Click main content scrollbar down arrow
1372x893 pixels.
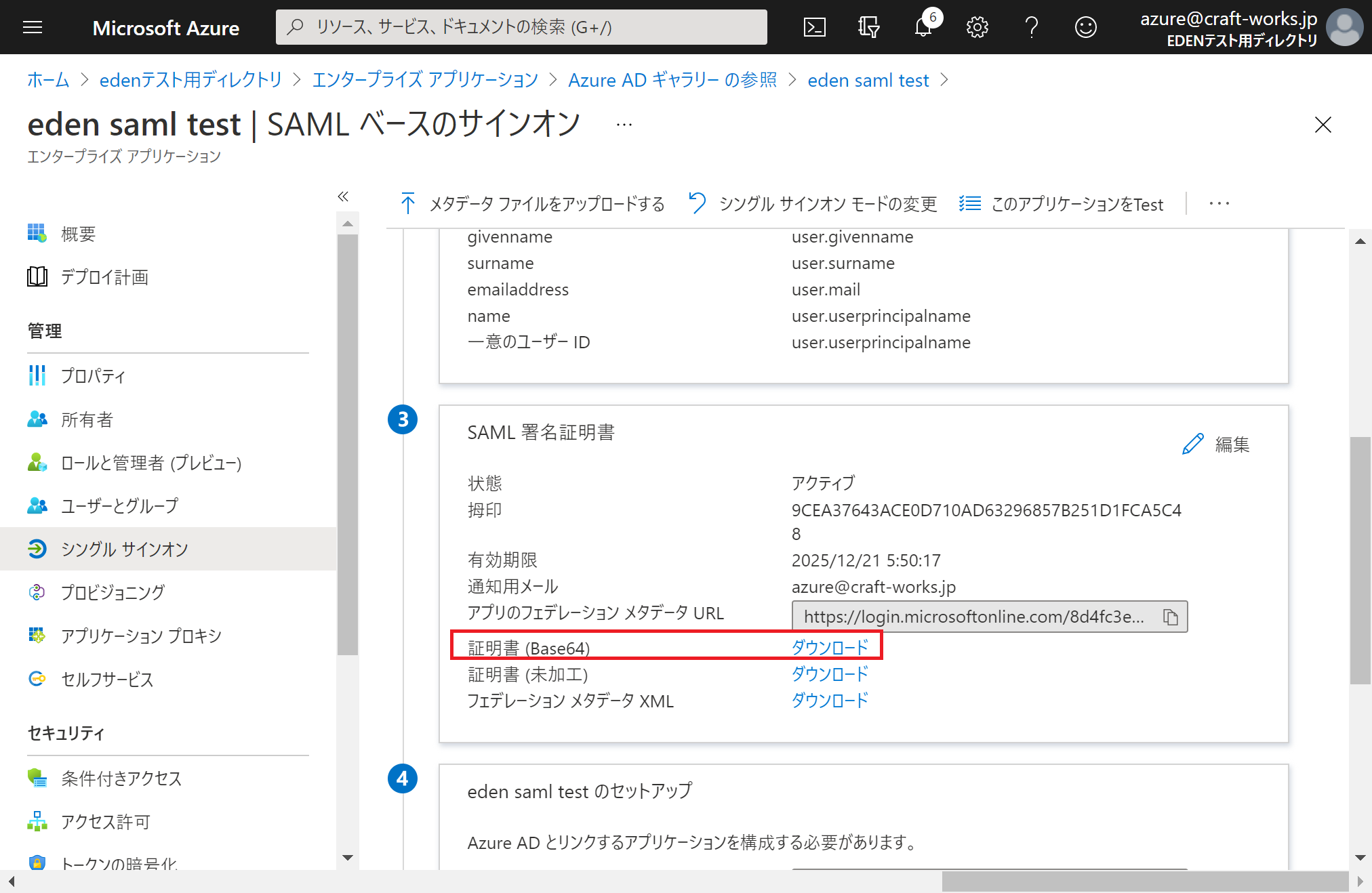[x=1360, y=858]
